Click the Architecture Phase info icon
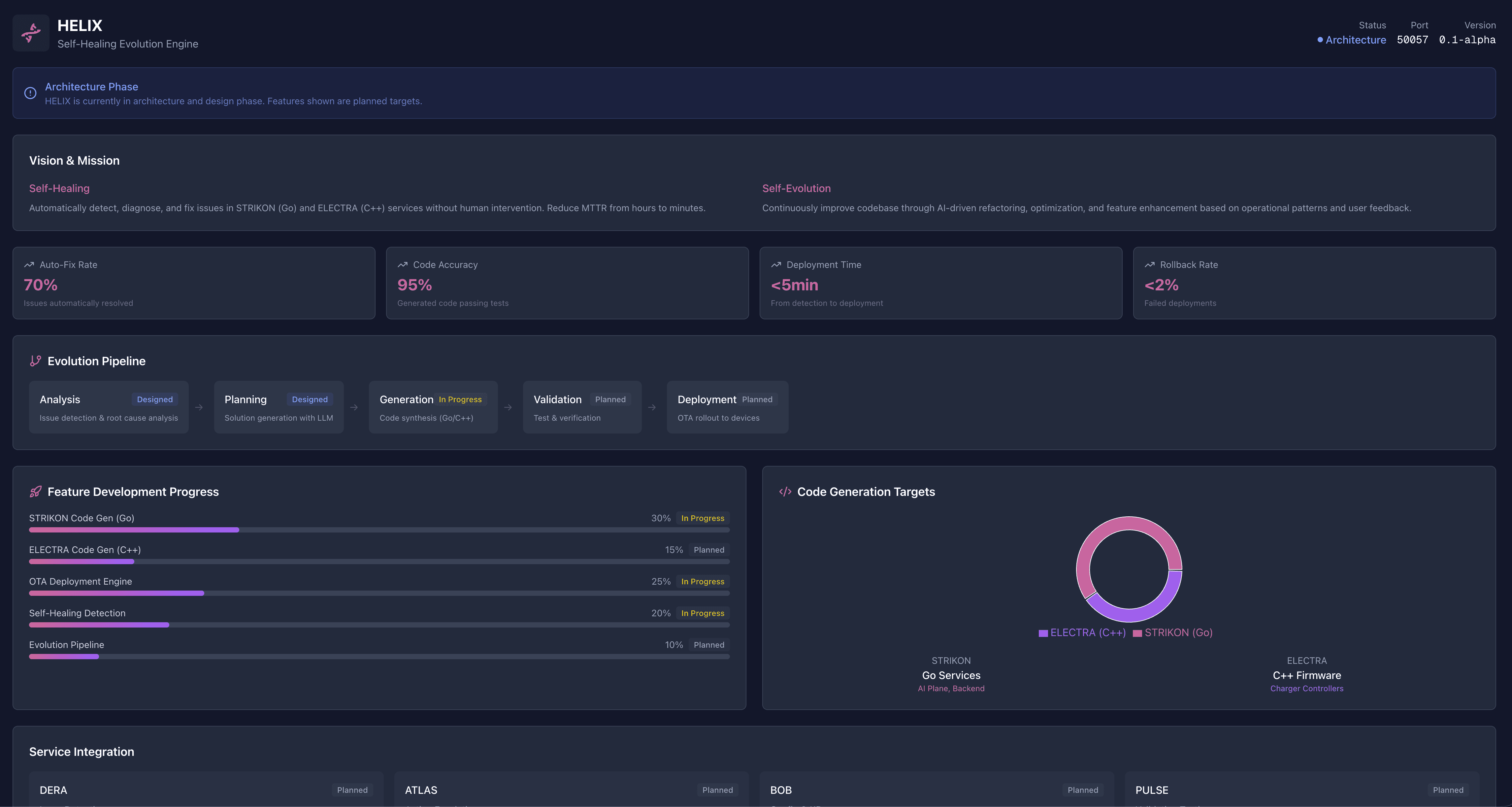1512x807 pixels. (x=30, y=93)
